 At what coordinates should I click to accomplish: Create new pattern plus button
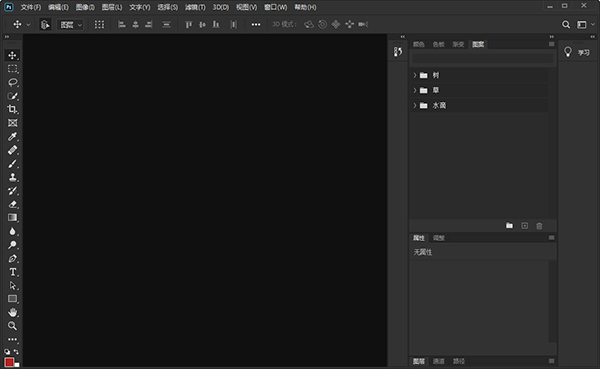(525, 225)
